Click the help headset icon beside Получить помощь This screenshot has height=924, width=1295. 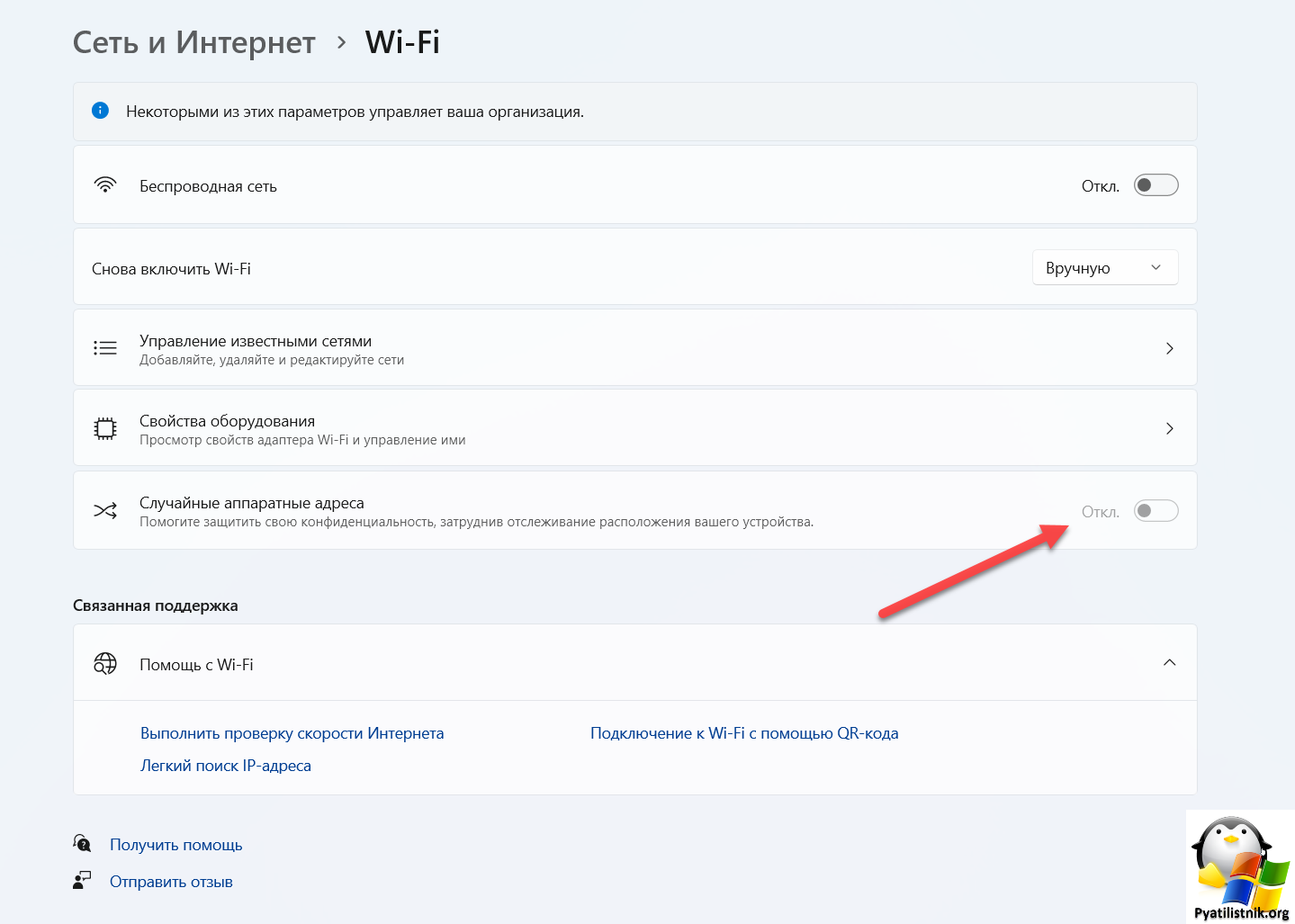click(82, 843)
